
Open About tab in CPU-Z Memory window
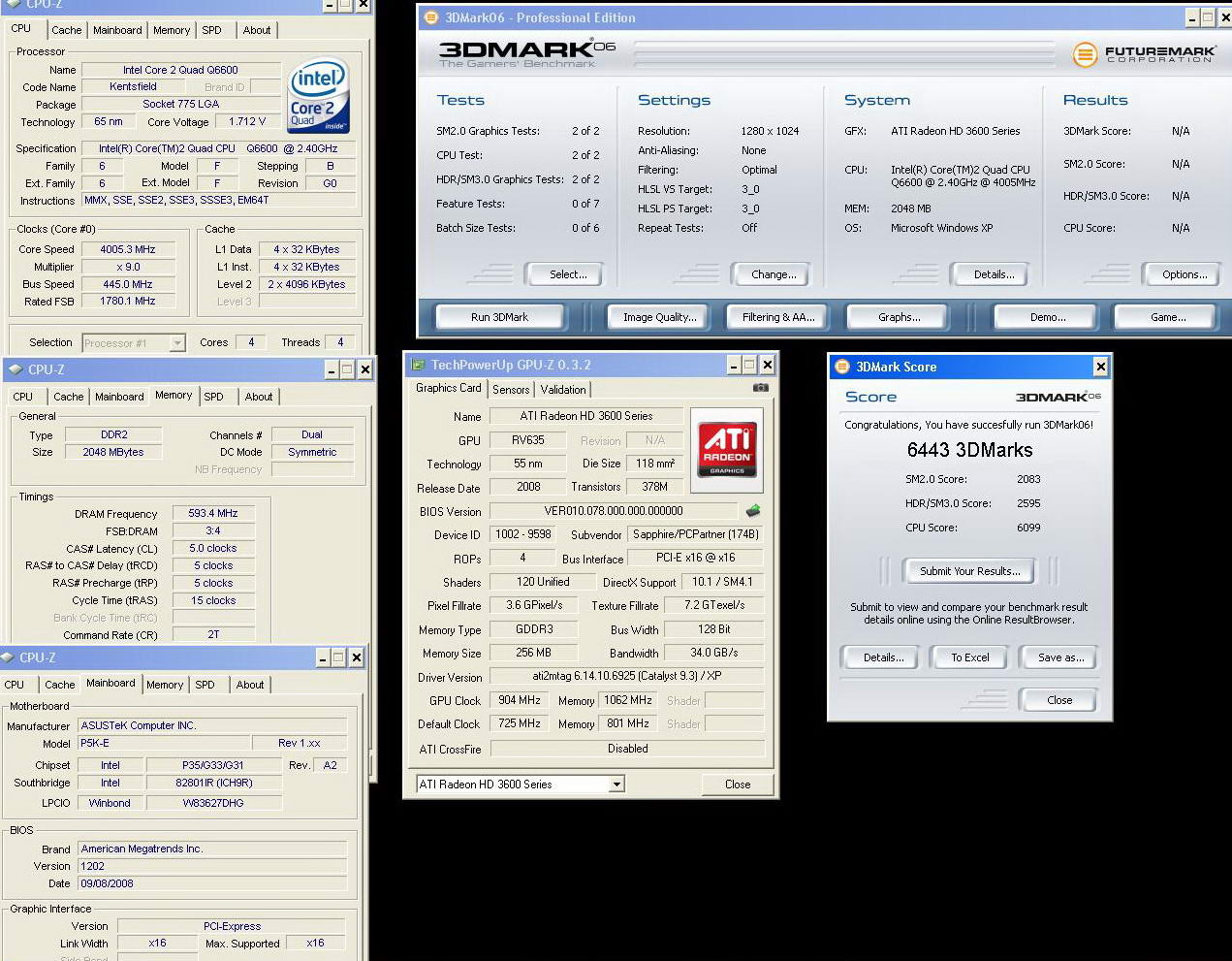(x=259, y=397)
